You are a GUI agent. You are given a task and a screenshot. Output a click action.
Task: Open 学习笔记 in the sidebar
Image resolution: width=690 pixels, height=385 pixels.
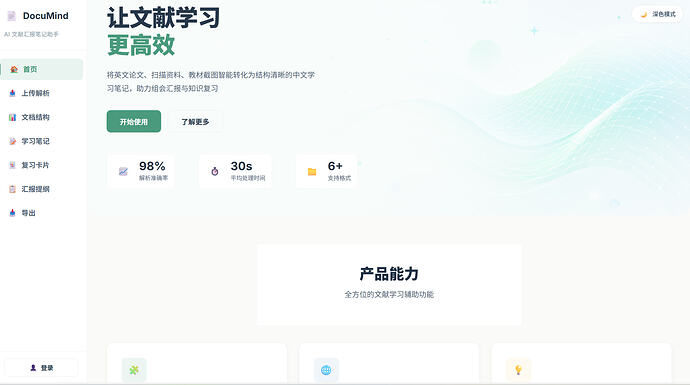(41, 141)
